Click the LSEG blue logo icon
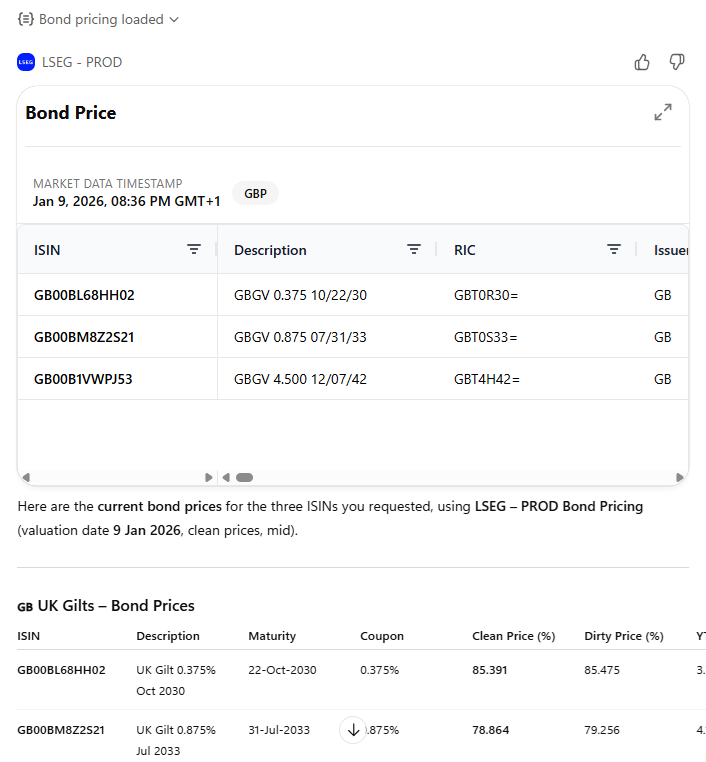The height and width of the screenshot is (762, 706). click(x=26, y=62)
